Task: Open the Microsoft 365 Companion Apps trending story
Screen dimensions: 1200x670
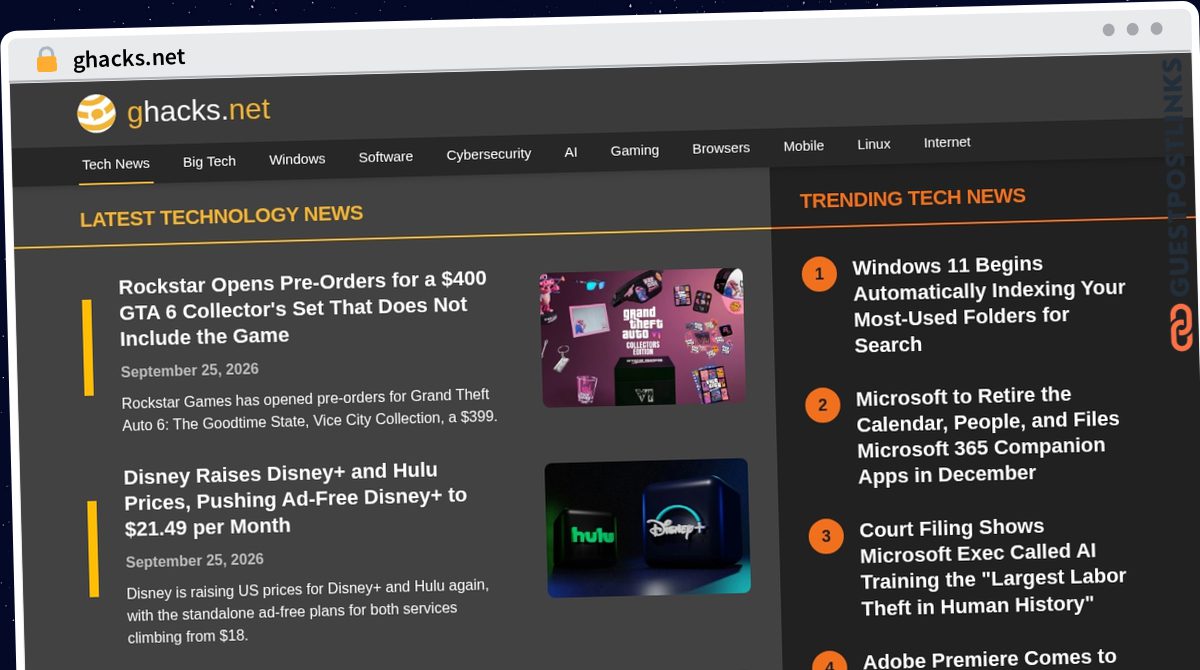Action: 988,434
